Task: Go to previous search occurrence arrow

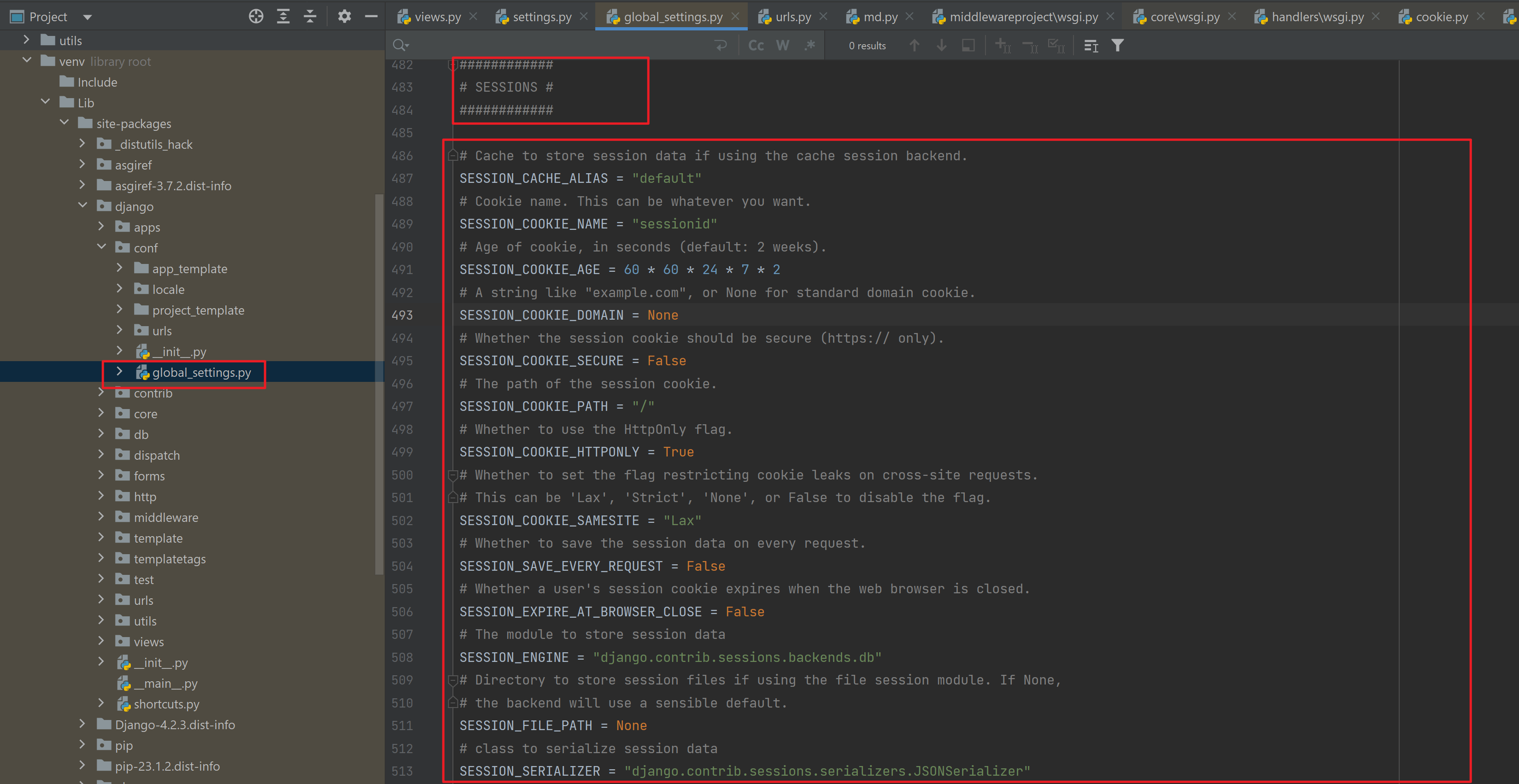Action: [914, 46]
